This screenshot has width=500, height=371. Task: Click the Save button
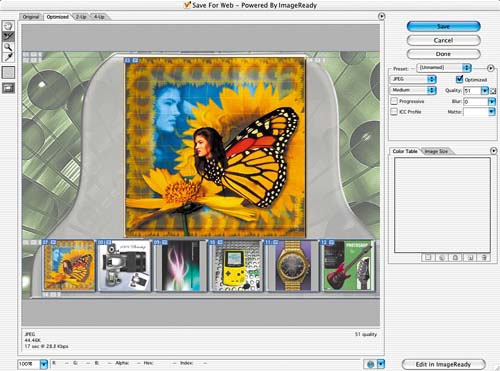[x=444, y=26]
